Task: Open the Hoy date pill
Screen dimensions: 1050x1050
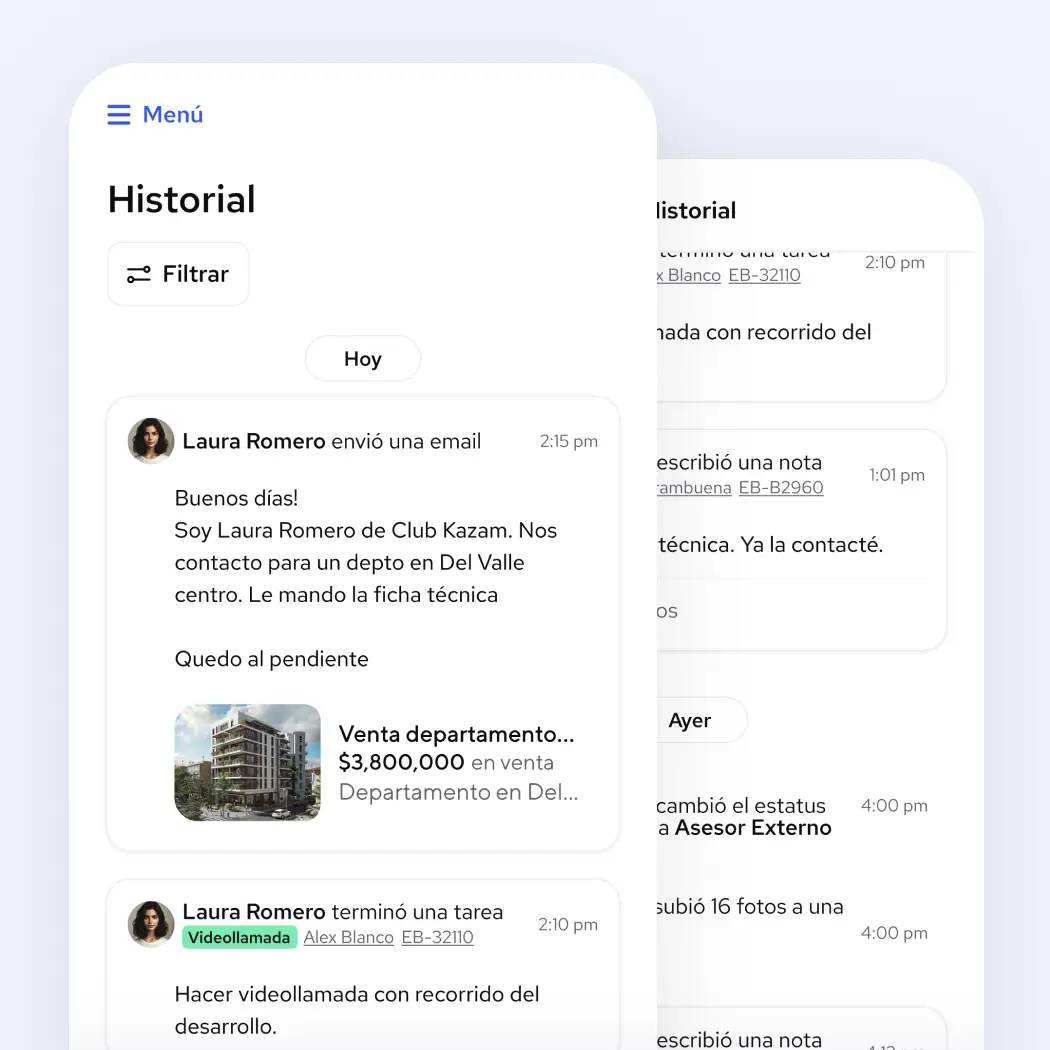Action: pyautogui.click(x=362, y=358)
